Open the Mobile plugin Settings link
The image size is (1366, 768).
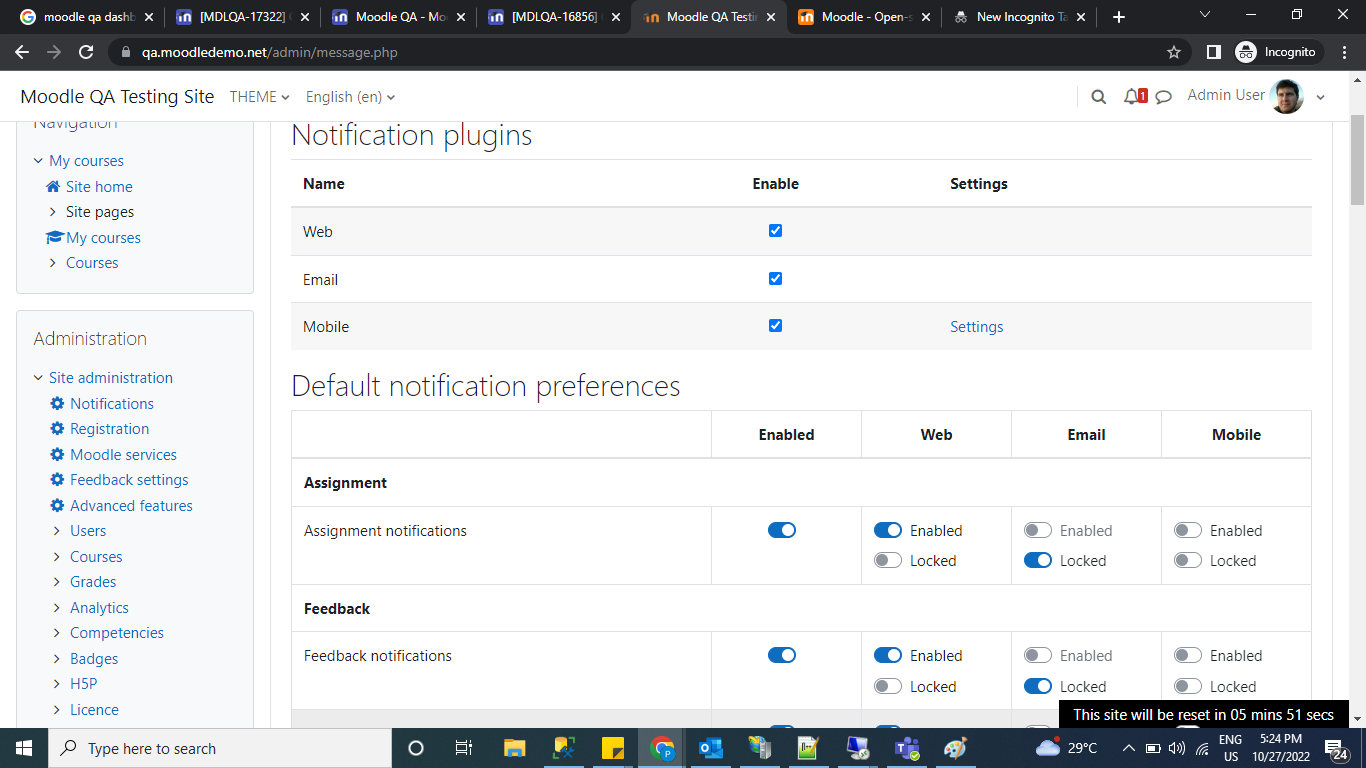(x=976, y=327)
